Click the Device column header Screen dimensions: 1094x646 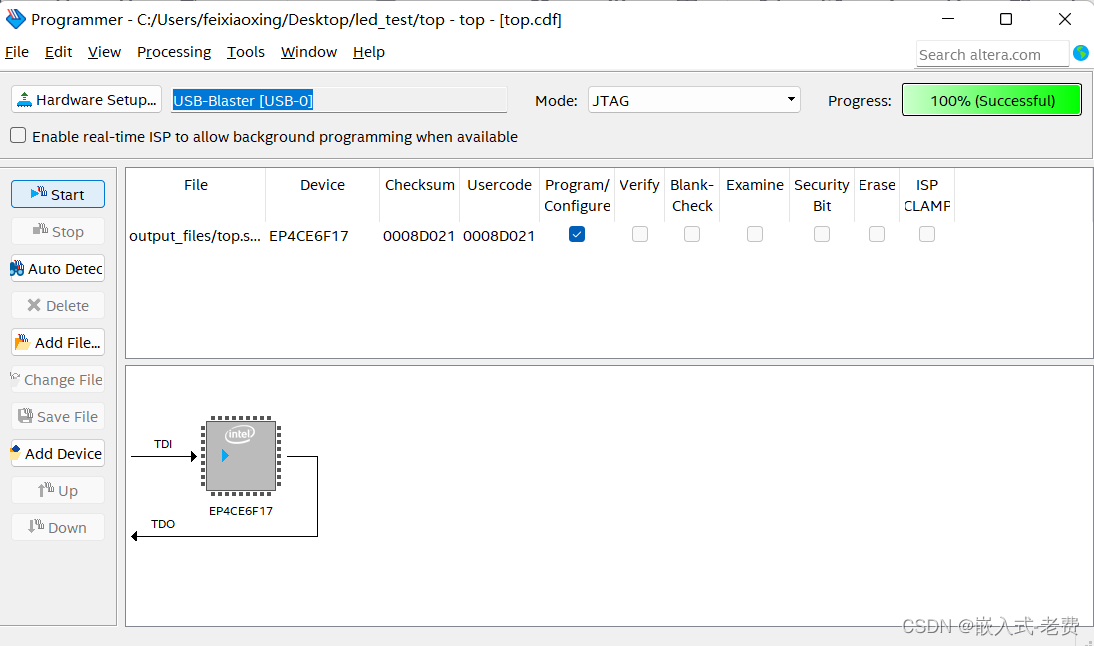(x=322, y=185)
